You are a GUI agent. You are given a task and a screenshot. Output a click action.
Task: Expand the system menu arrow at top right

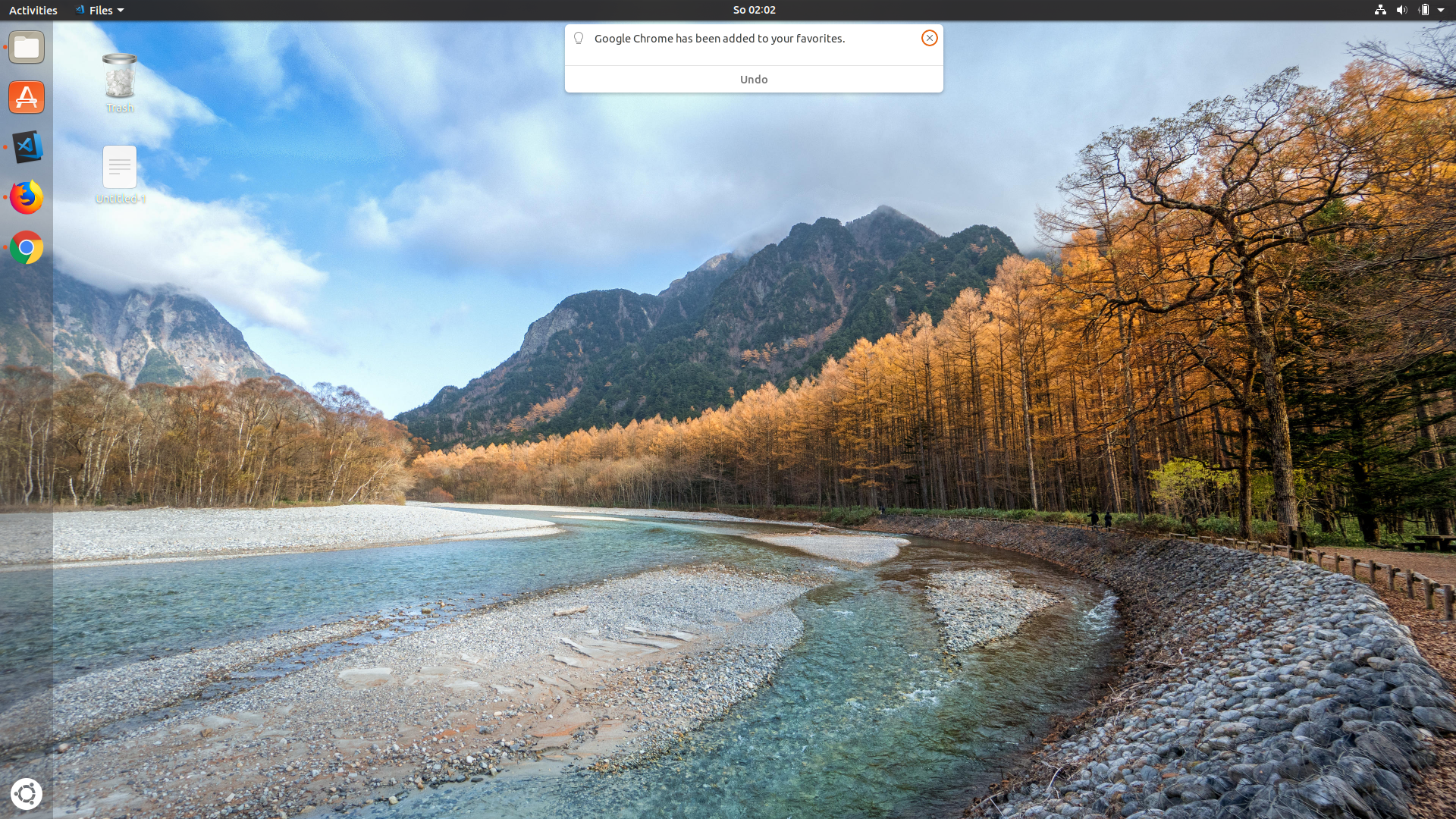pyautogui.click(x=1441, y=10)
